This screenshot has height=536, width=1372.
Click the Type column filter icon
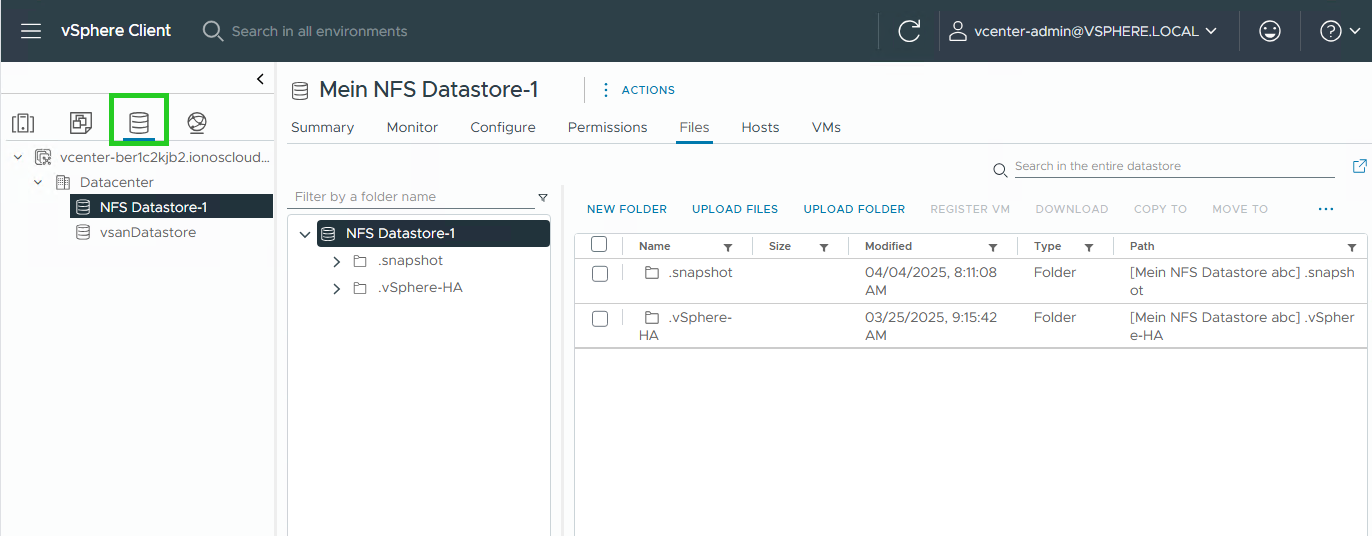[1089, 247]
